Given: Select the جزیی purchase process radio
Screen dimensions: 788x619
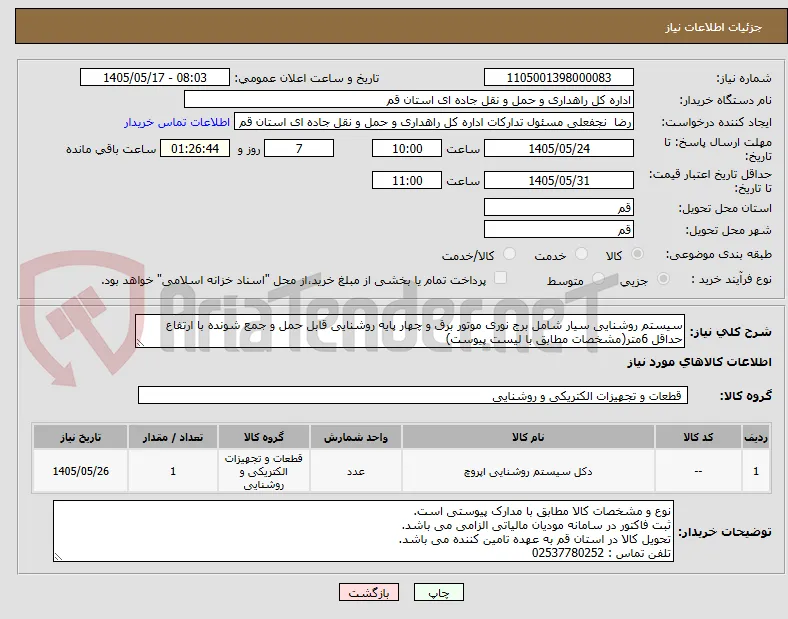Looking at the screenshot, I should 663,278.
